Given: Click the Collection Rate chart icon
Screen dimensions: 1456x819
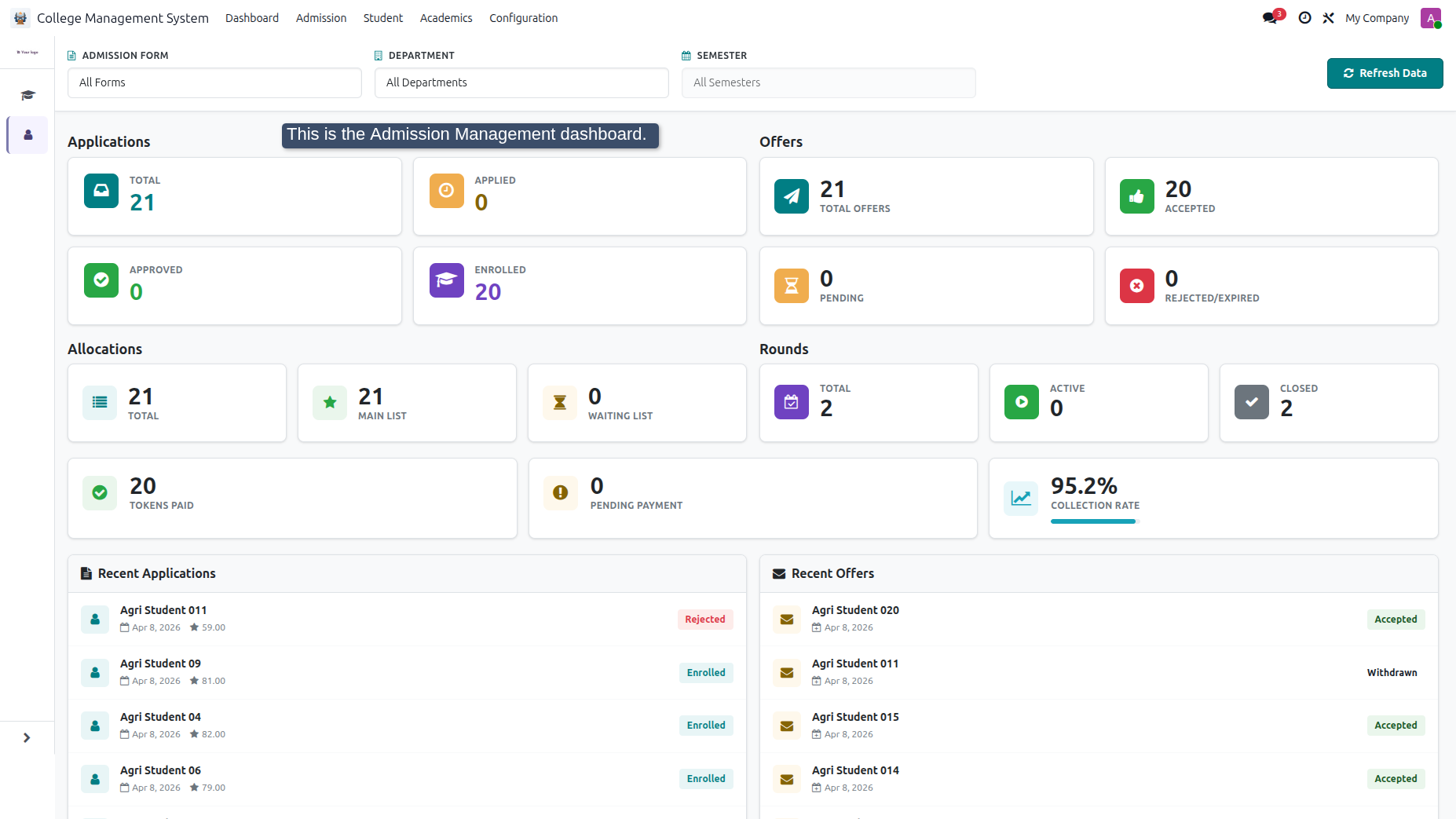Looking at the screenshot, I should point(1021,498).
